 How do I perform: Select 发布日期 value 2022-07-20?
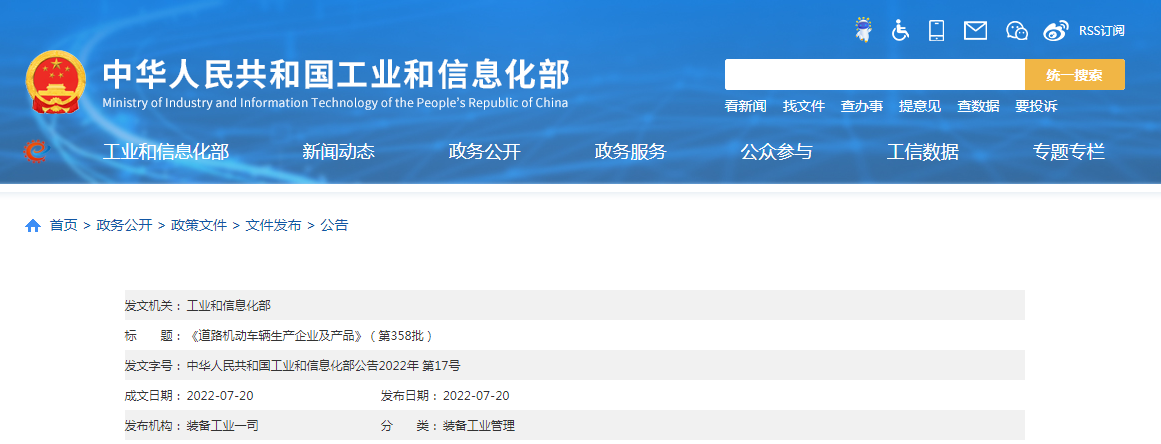[x=476, y=396]
